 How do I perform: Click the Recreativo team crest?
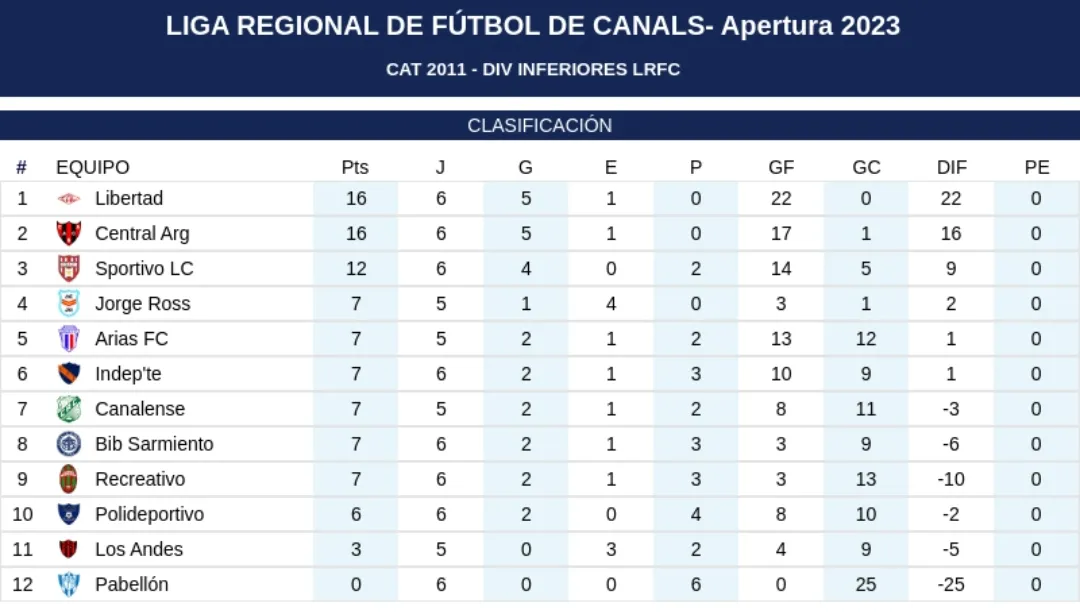tap(68, 479)
